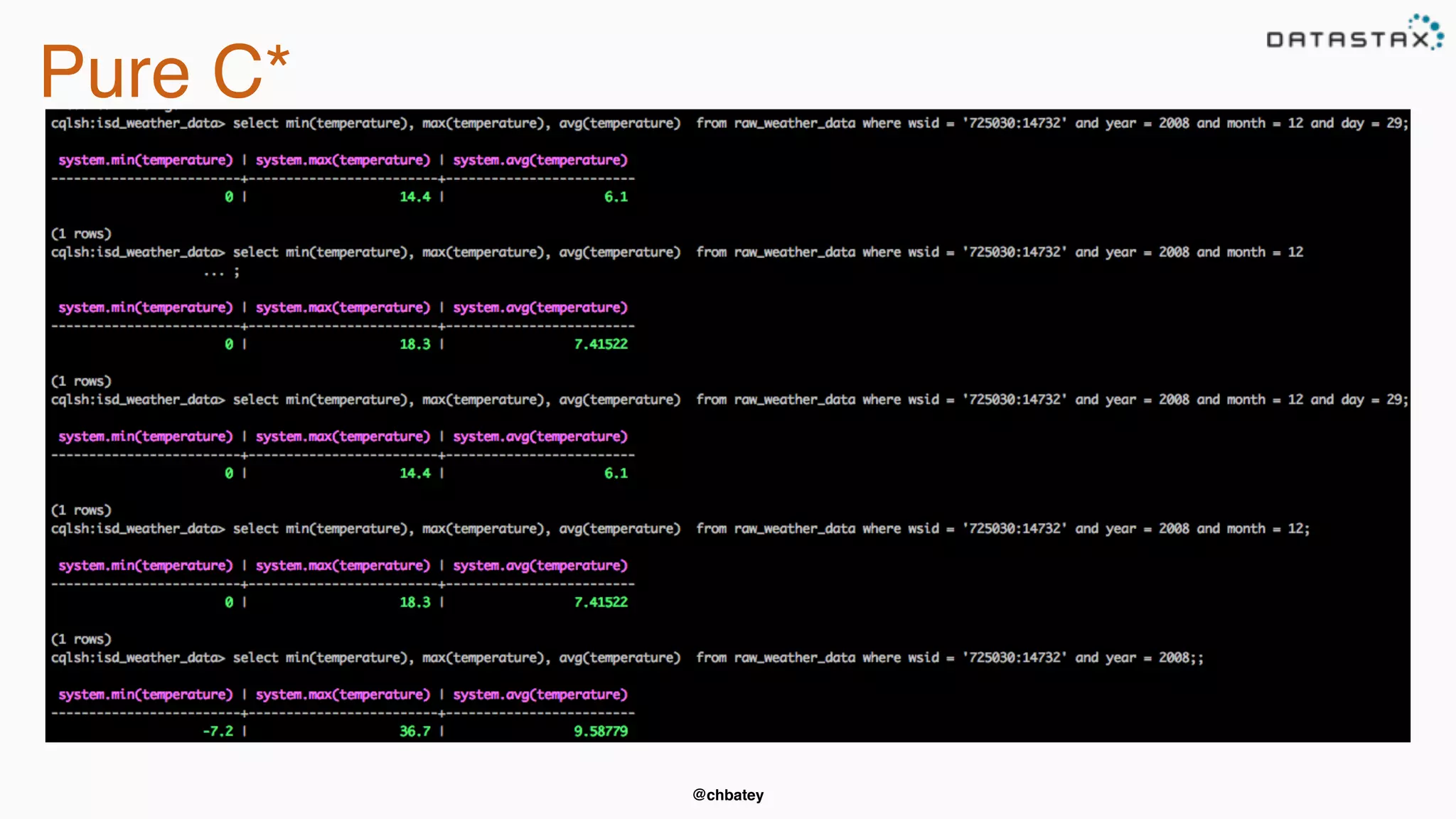
Task: Click the '... ;' continuation line
Action: click(x=221, y=272)
